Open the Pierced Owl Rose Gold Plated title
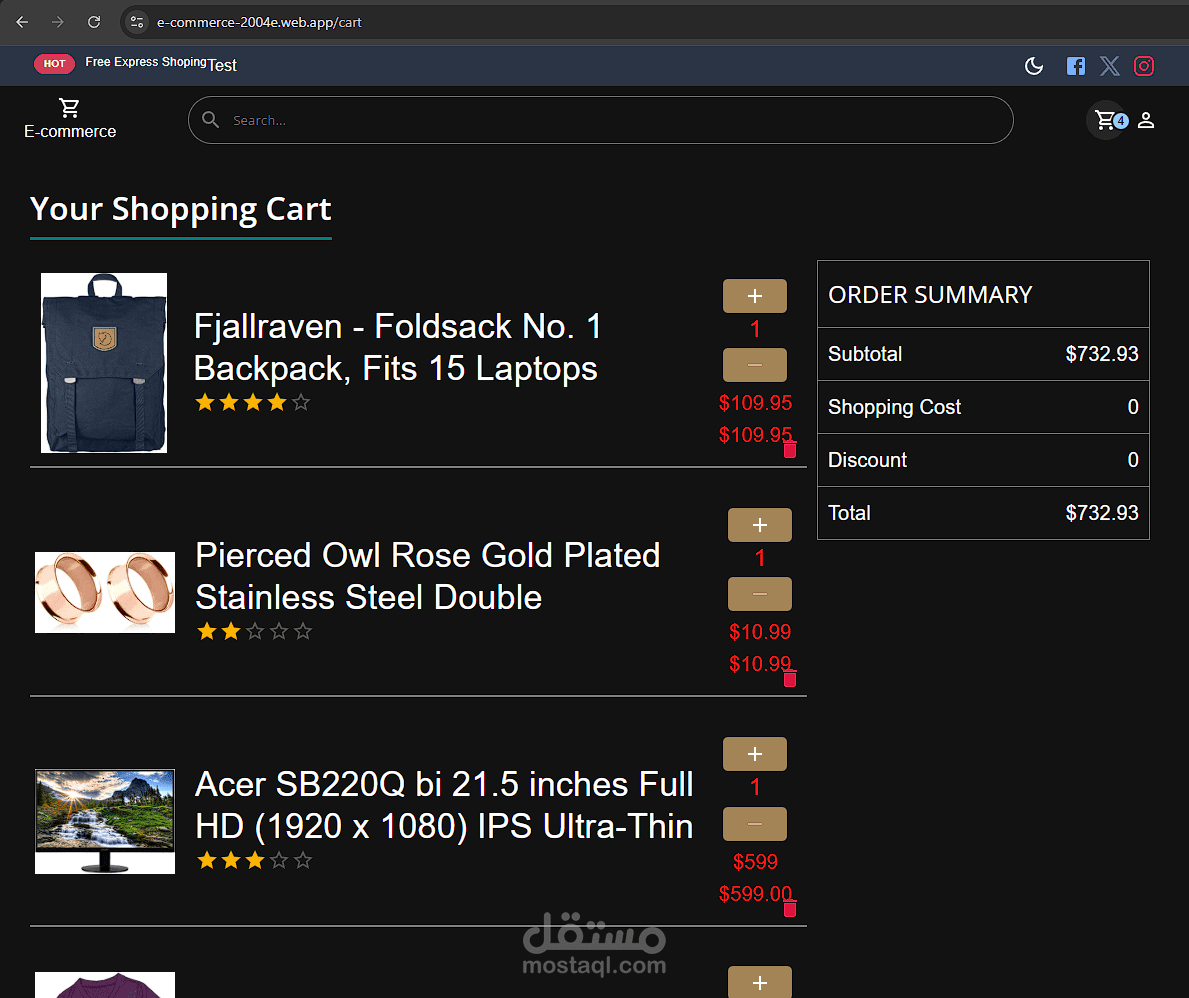The image size is (1189, 998). pos(428,576)
